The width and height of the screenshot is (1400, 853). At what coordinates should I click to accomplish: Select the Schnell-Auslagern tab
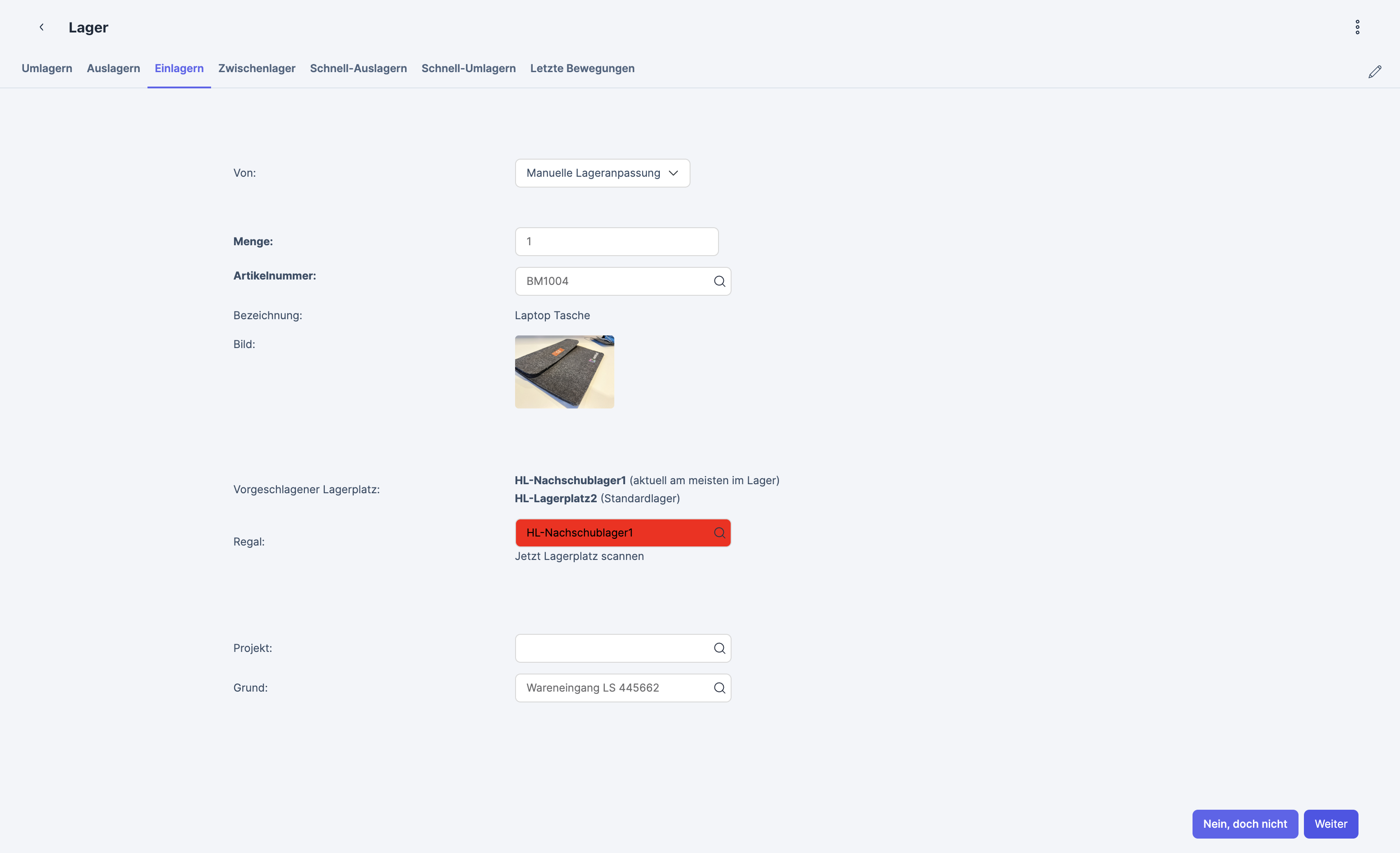point(358,68)
